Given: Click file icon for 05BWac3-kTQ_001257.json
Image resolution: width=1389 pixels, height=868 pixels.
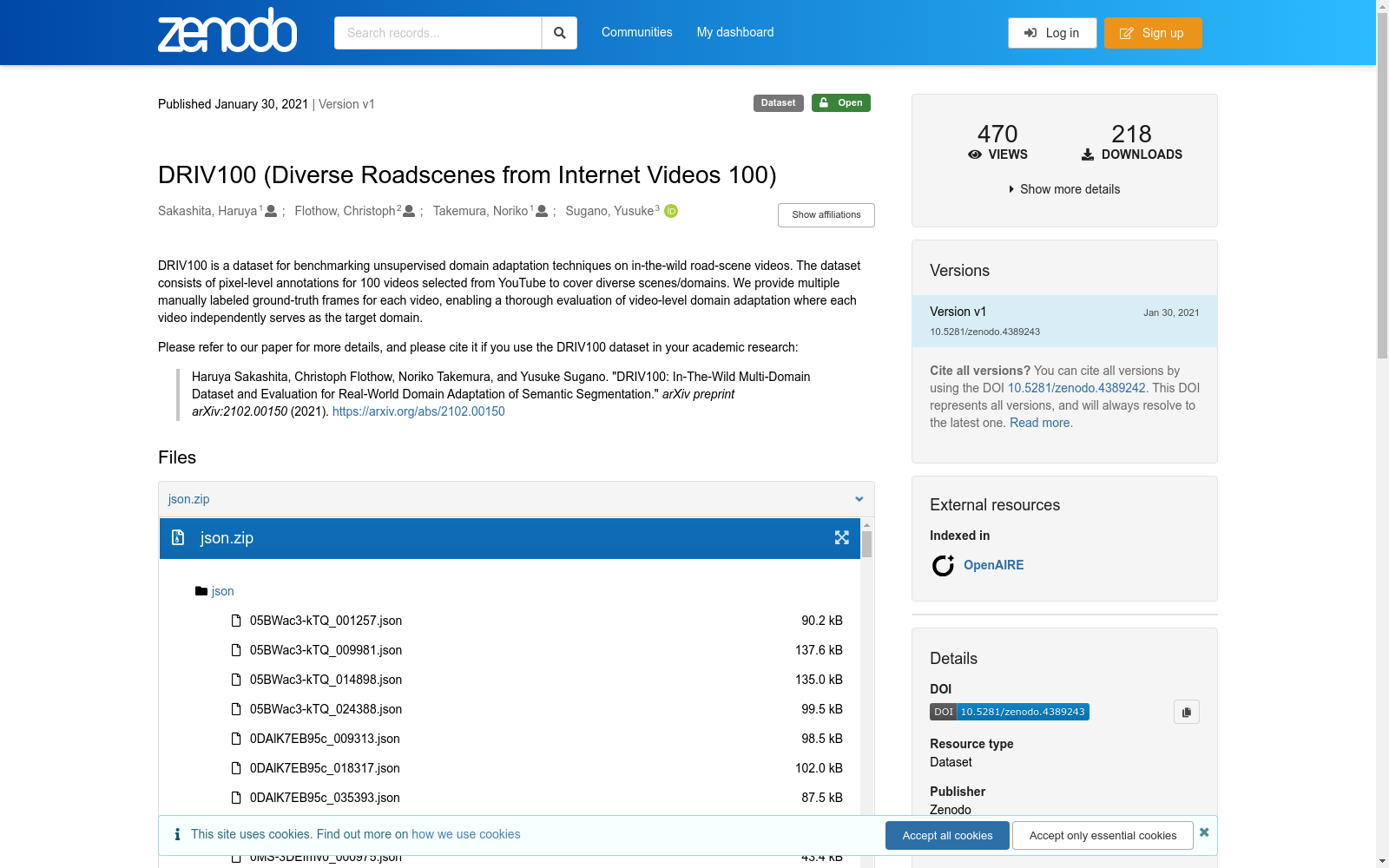Looking at the screenshot, I should click(236, 621).
